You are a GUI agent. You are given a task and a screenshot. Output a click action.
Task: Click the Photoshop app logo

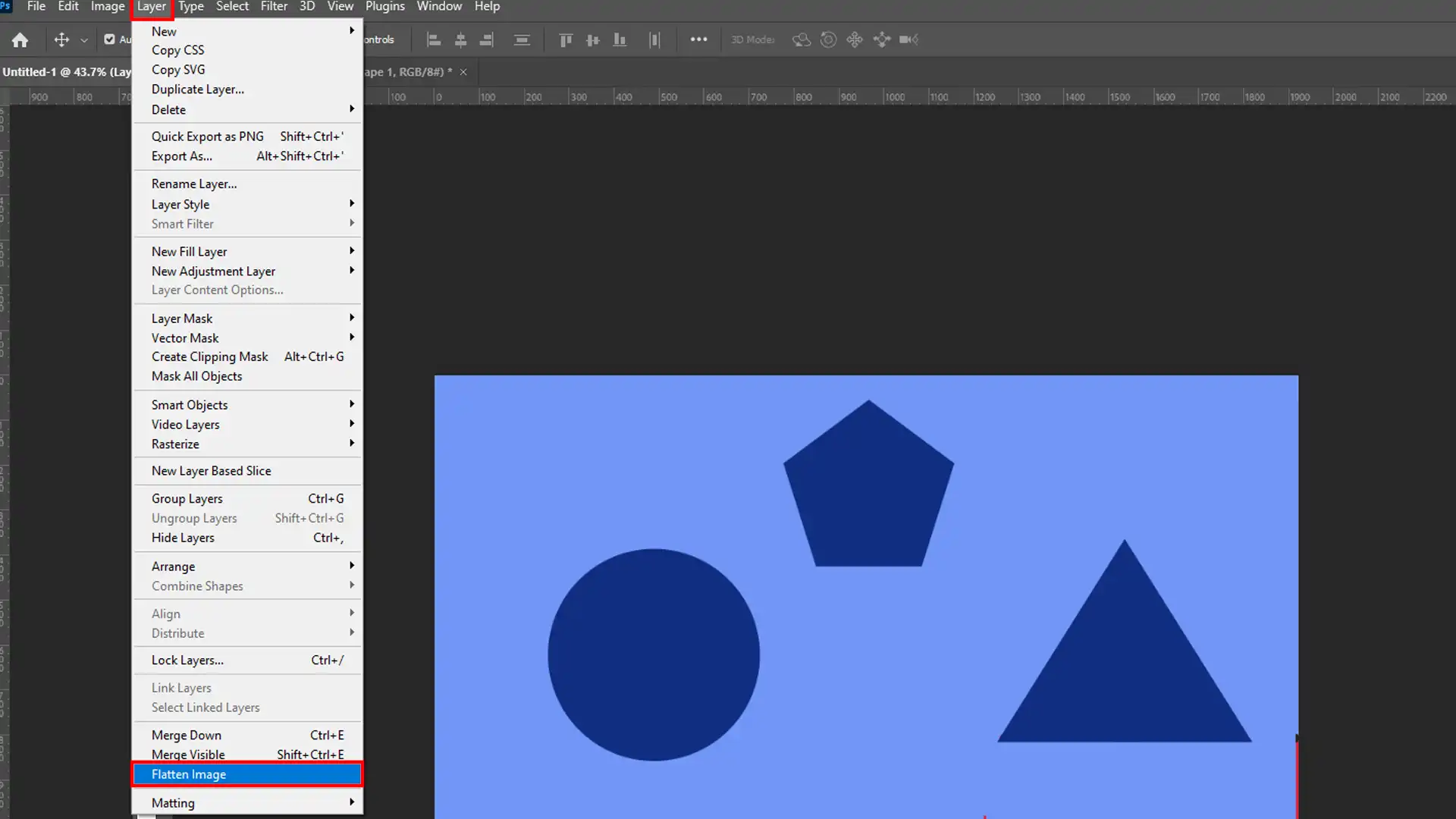pos(6,6)
